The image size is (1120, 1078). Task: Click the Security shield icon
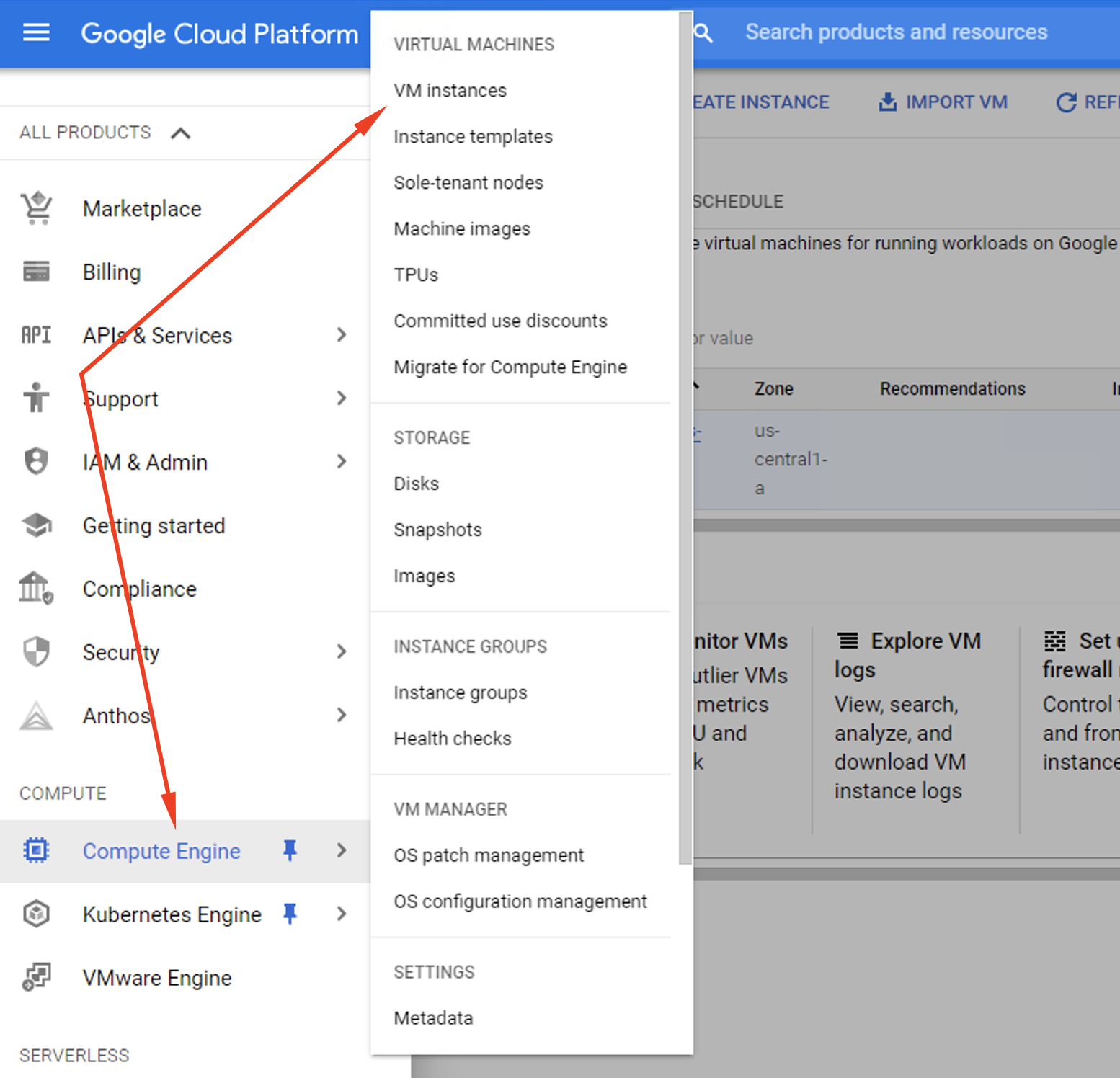(36, 651)
